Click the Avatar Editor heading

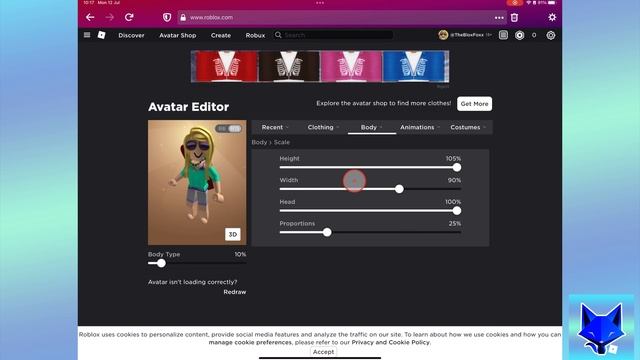click(x=189, y=107)
